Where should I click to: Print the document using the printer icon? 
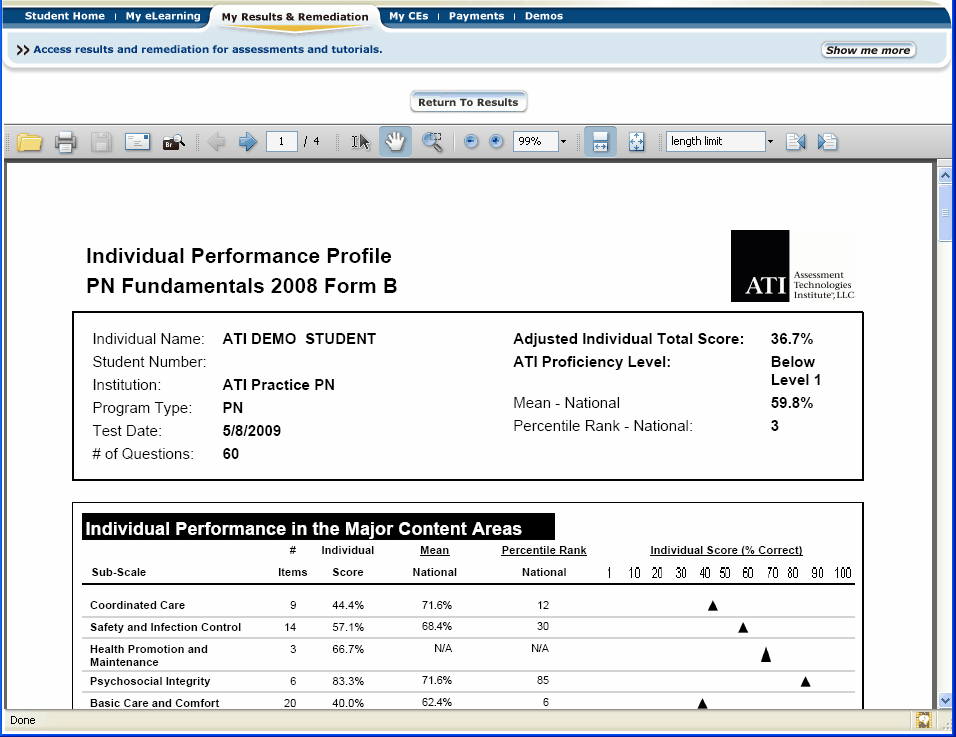pos(65,142)
